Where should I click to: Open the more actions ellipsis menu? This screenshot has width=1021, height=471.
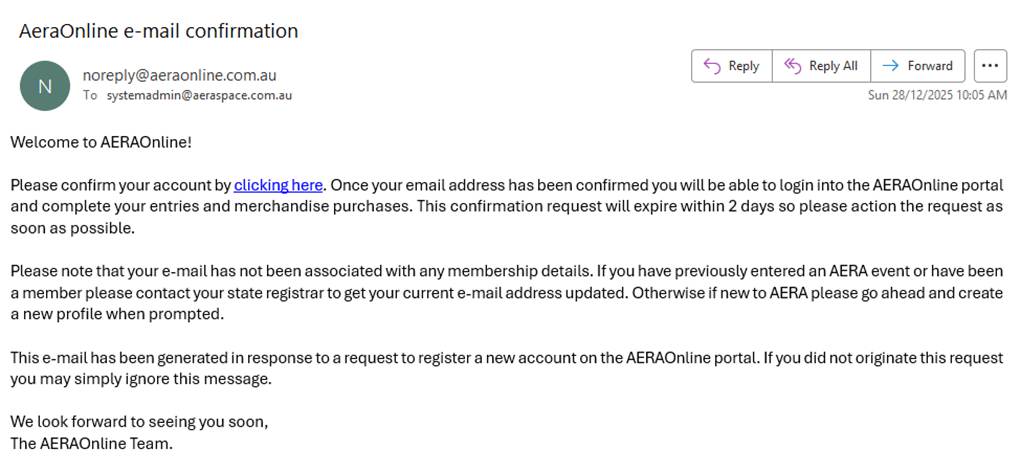pos(989,66)
